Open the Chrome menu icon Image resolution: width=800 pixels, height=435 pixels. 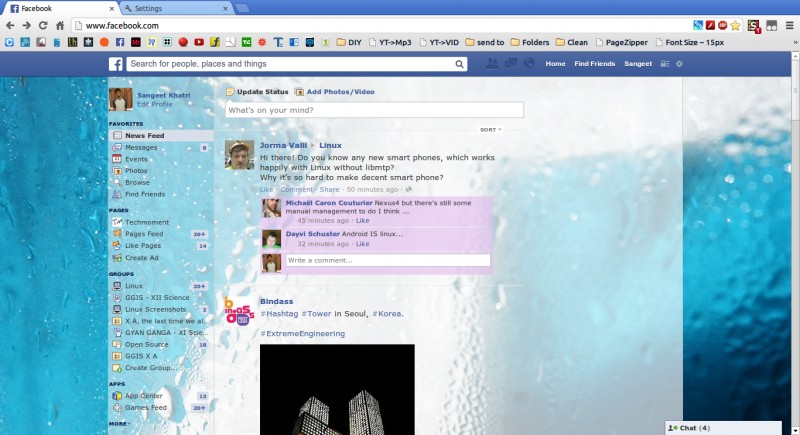click(x=789, y=25)
